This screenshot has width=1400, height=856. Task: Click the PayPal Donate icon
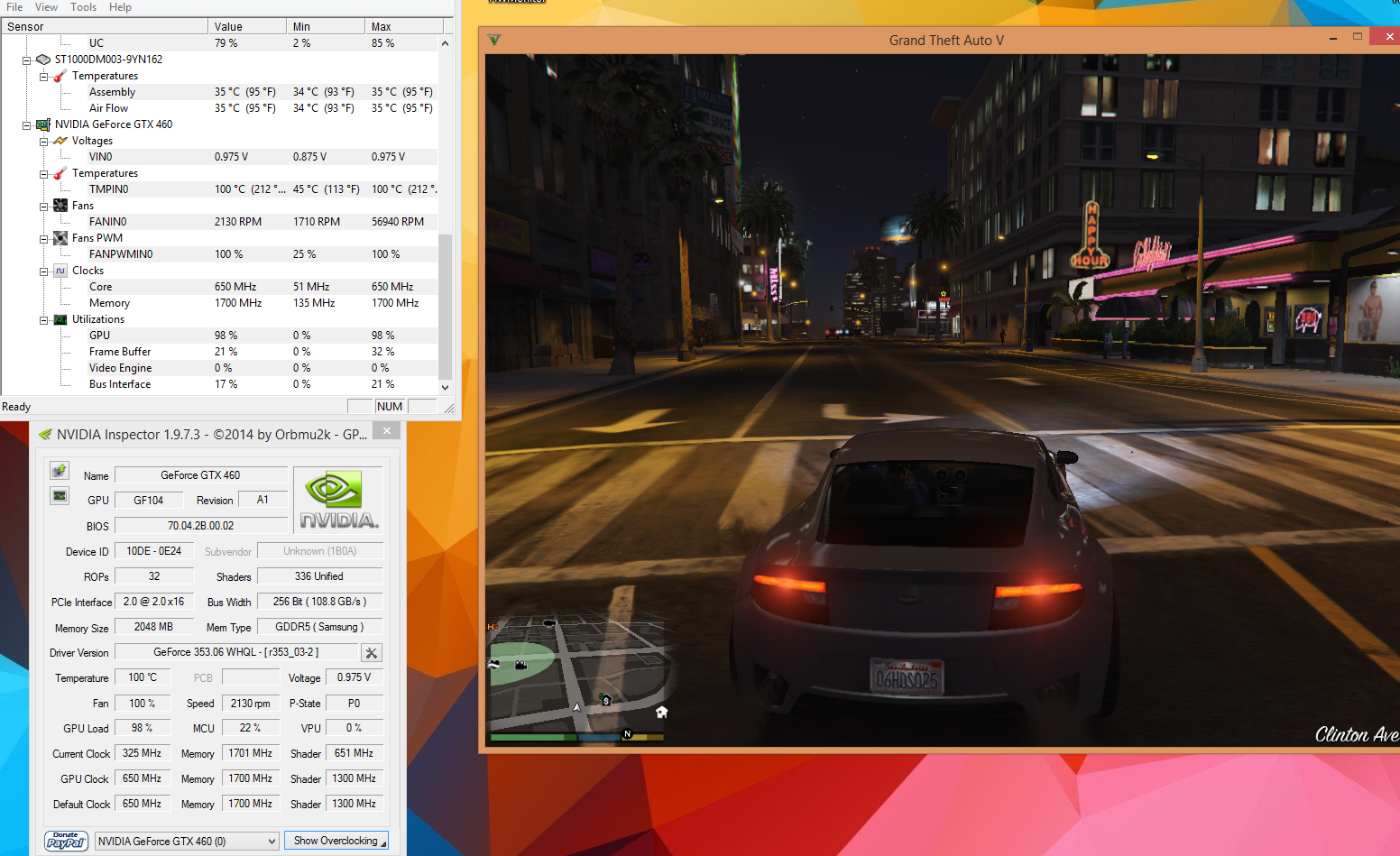coord(66,841)
